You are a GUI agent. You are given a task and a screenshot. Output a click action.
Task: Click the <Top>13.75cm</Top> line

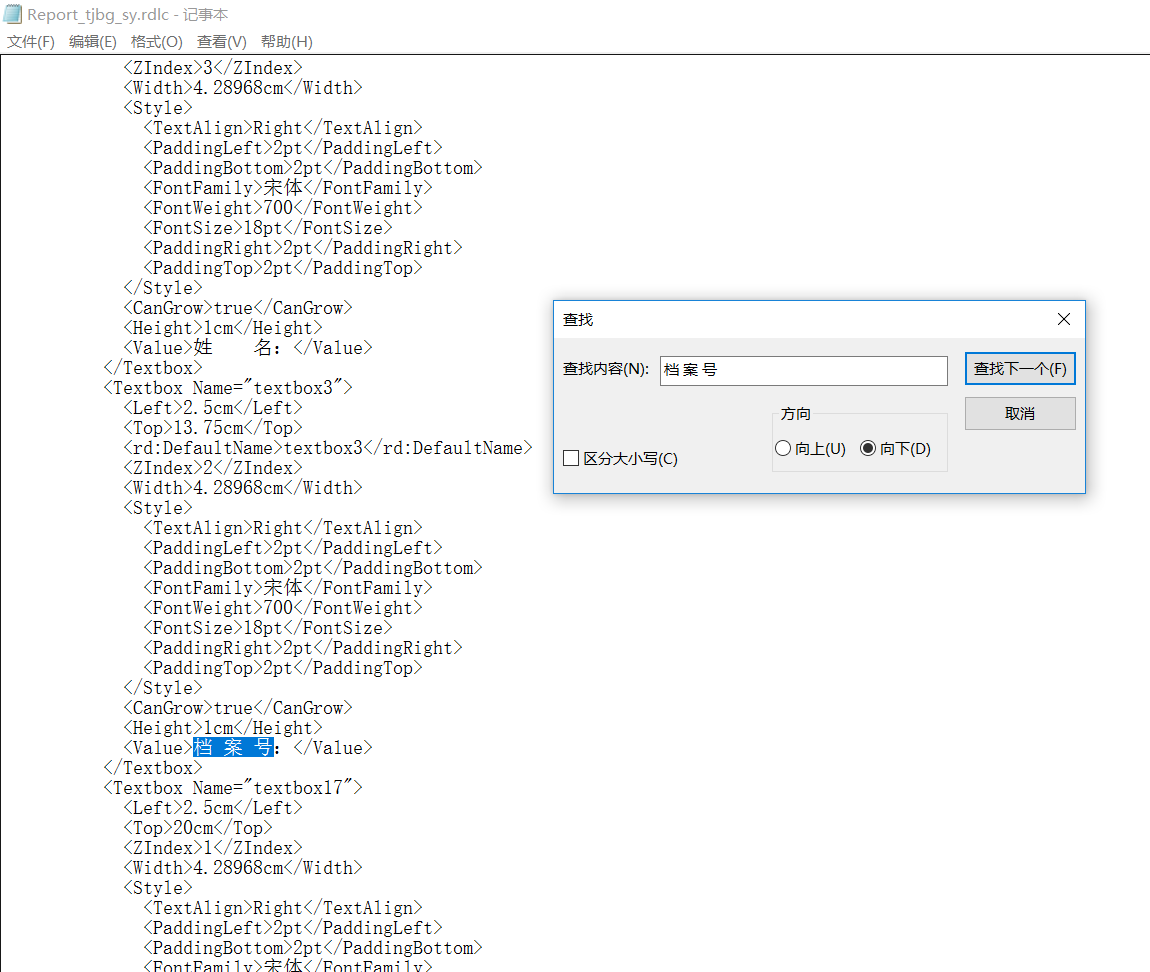coord(213,428)
